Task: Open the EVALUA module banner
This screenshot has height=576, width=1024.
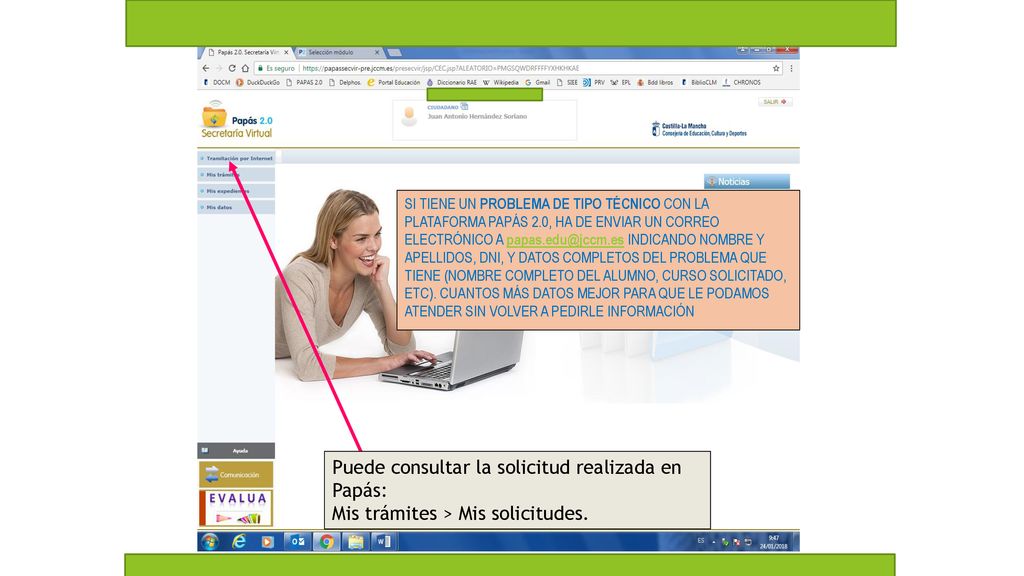Action: [236, 508]
